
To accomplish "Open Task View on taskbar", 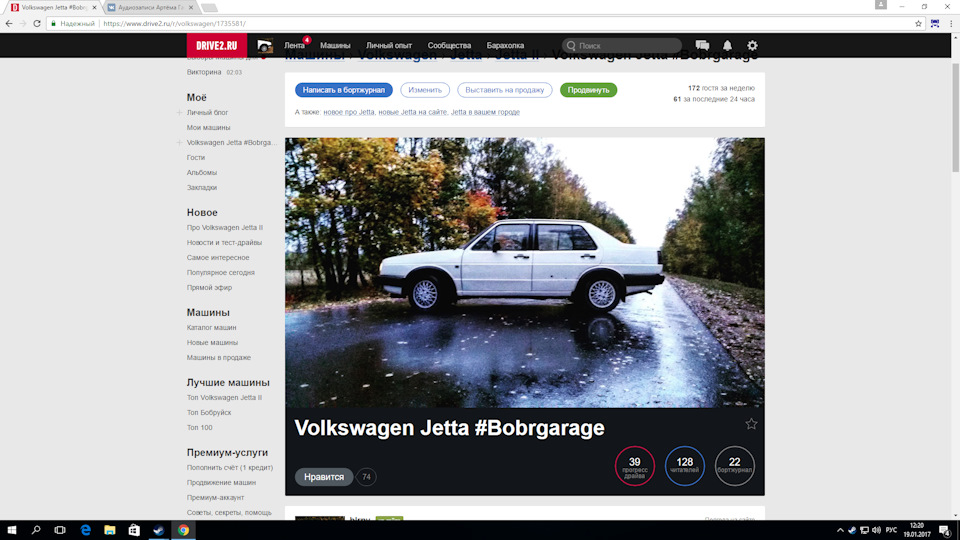I will click(60, 530).
